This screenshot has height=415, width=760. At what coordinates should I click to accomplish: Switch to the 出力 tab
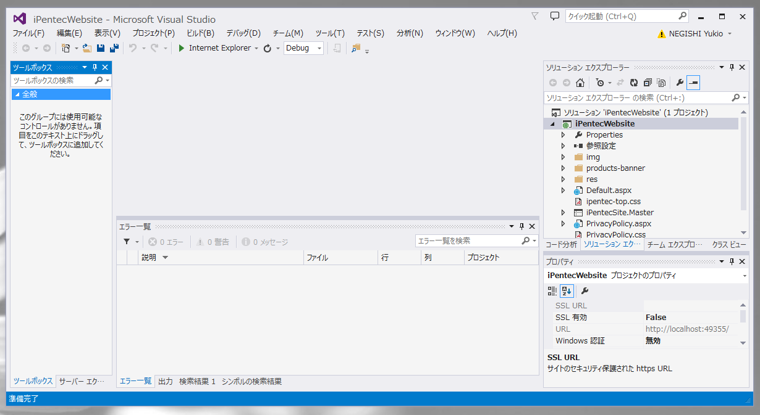pyautogui.click(x=165, y=382)
